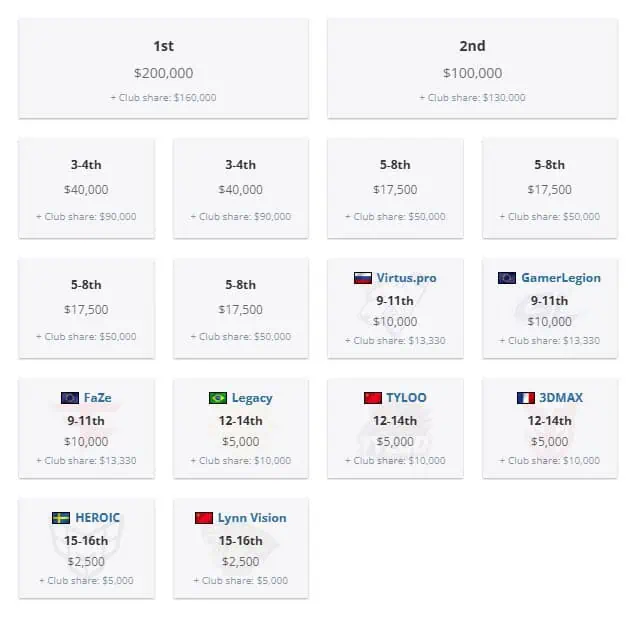Screen dimensions: 637x617
Task: Go to the HEROIC team page
Action: (x=98, y=517)
